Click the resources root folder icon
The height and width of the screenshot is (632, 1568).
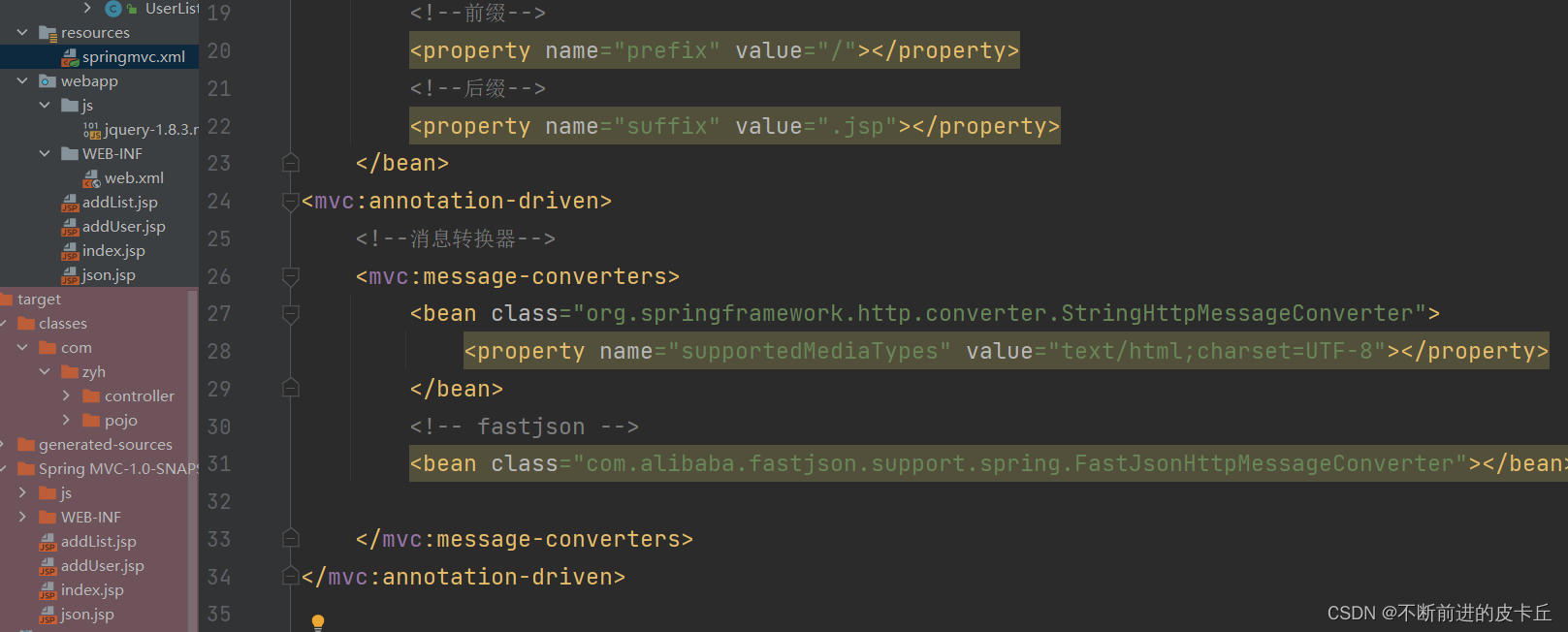[x=48, y=33]
